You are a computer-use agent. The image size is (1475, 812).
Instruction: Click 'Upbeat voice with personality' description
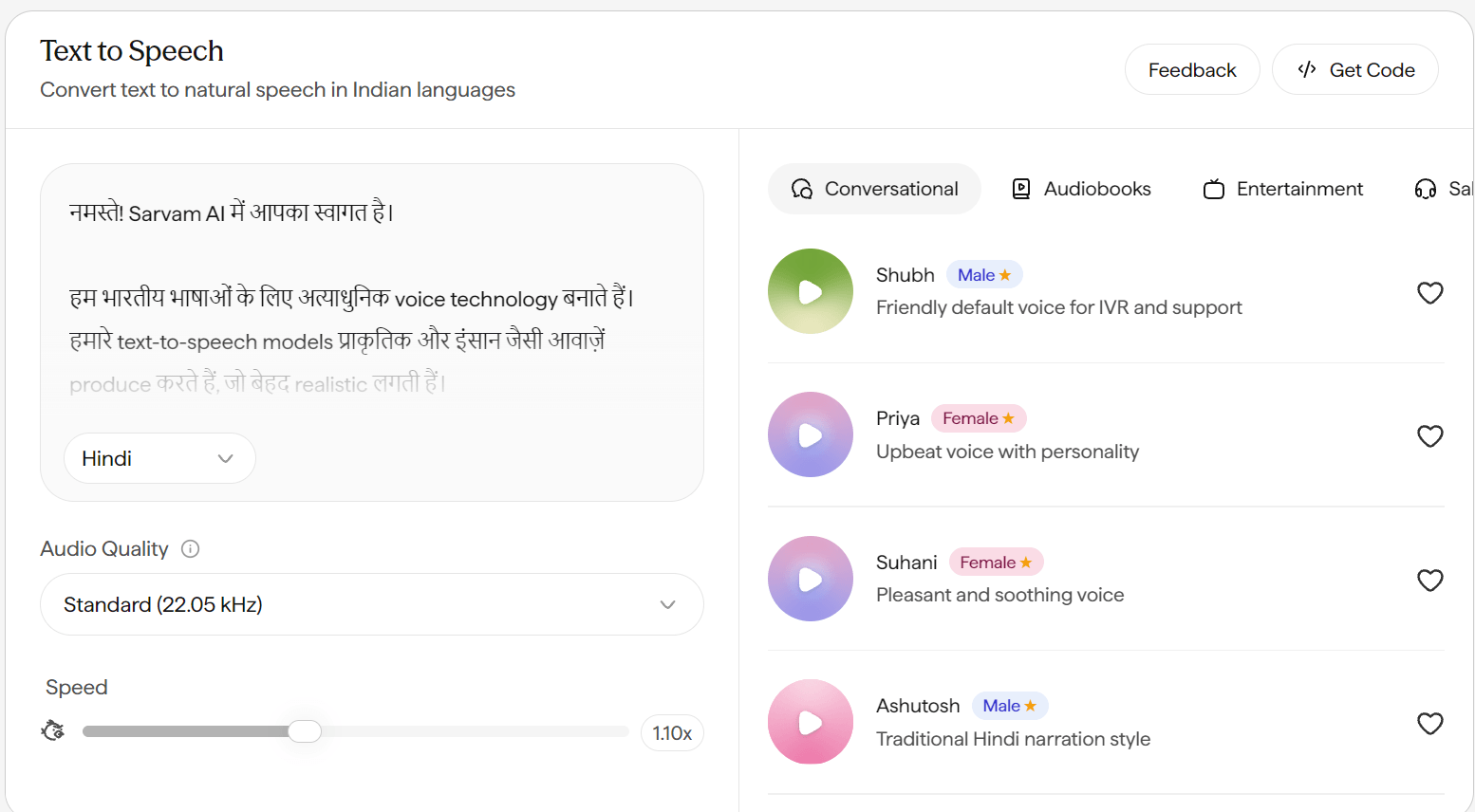point(1007,452)
